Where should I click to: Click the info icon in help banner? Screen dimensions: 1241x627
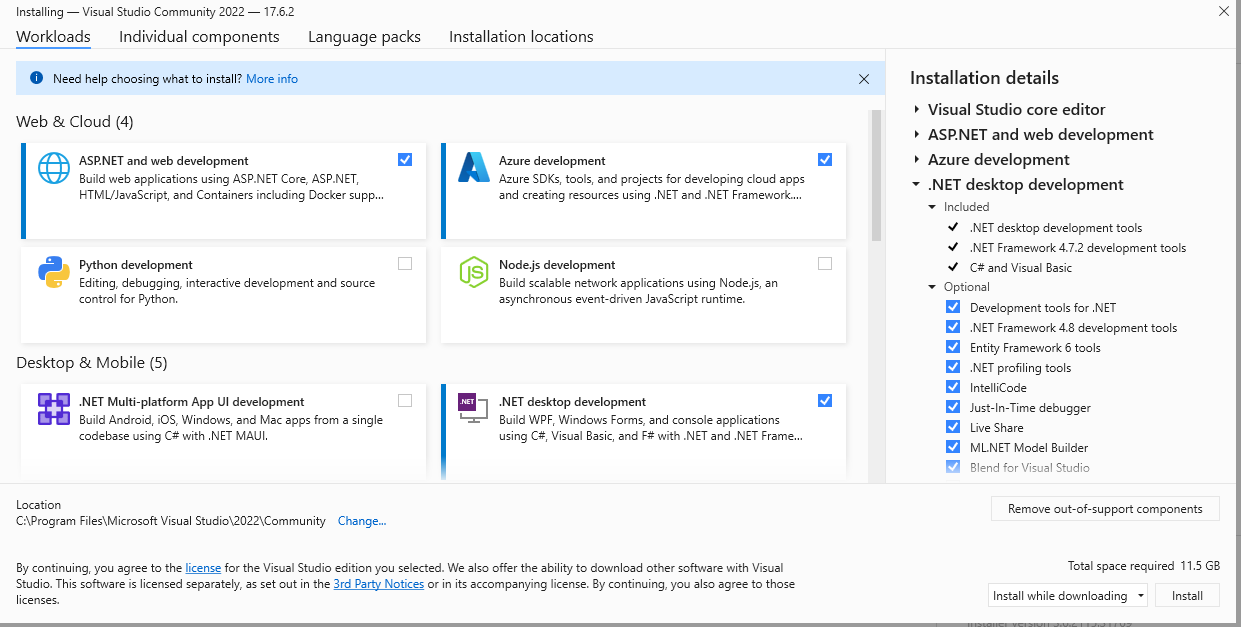(x=37, y=78)
